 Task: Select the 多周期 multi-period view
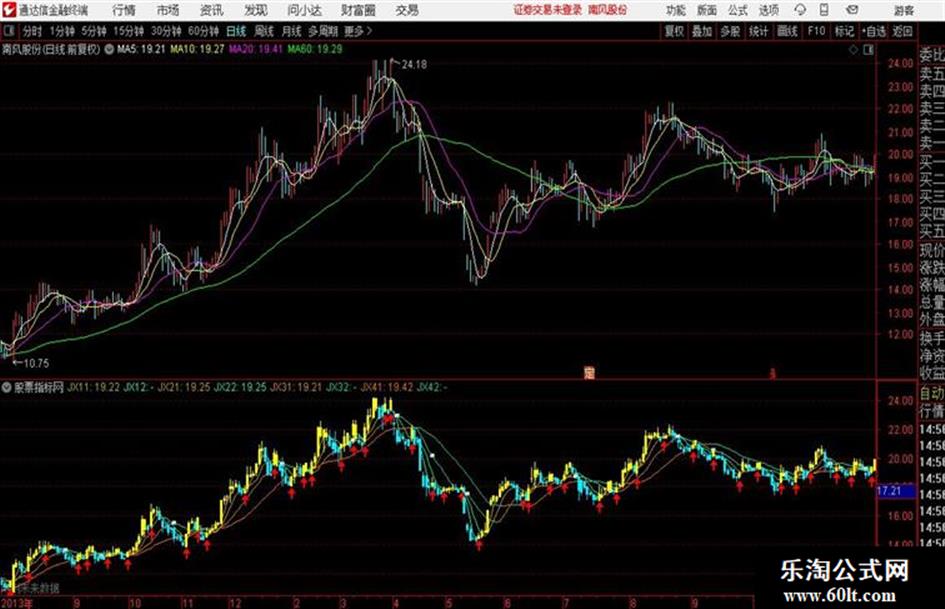[323, 31]
